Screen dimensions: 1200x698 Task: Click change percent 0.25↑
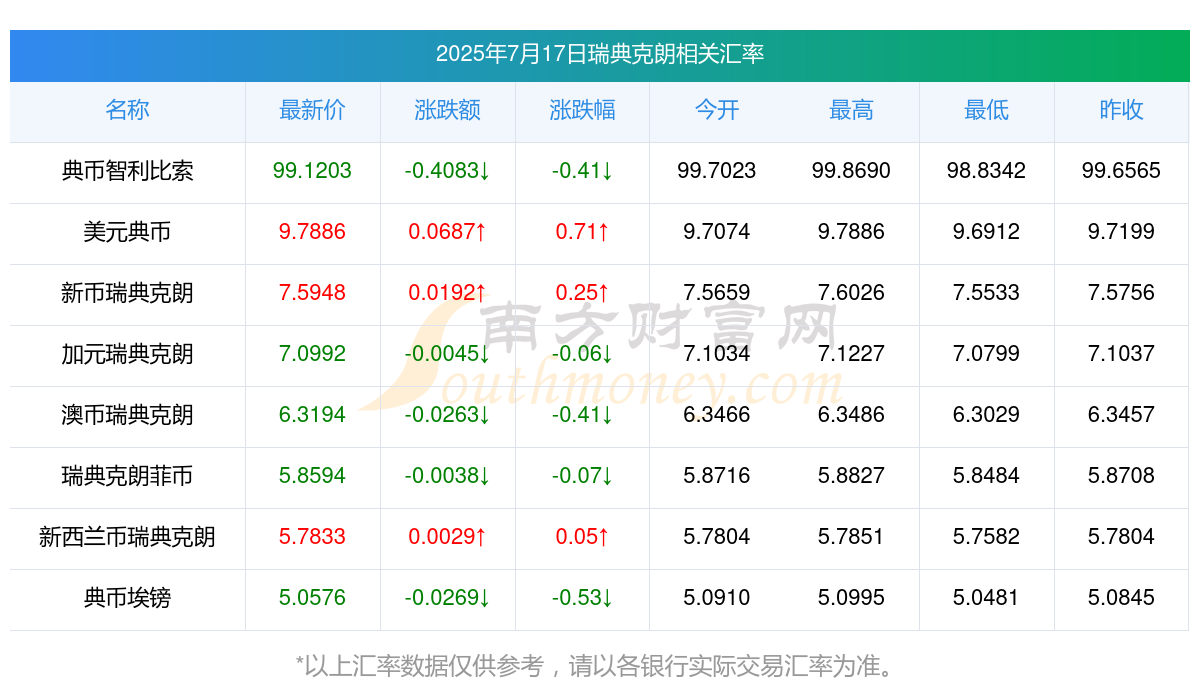[582, 293]
